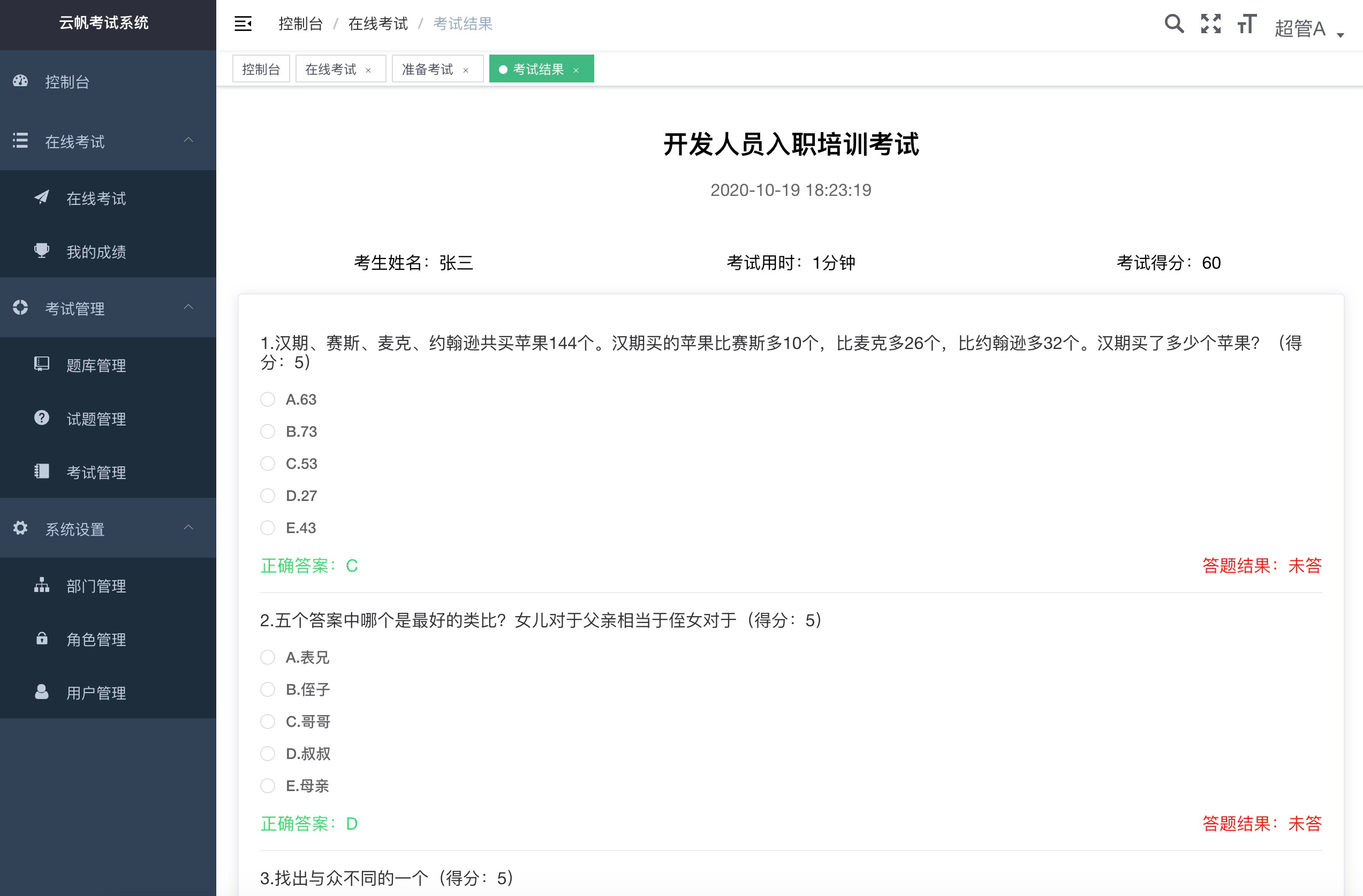Collapse the sidebar using the hamburger icon

243,24
